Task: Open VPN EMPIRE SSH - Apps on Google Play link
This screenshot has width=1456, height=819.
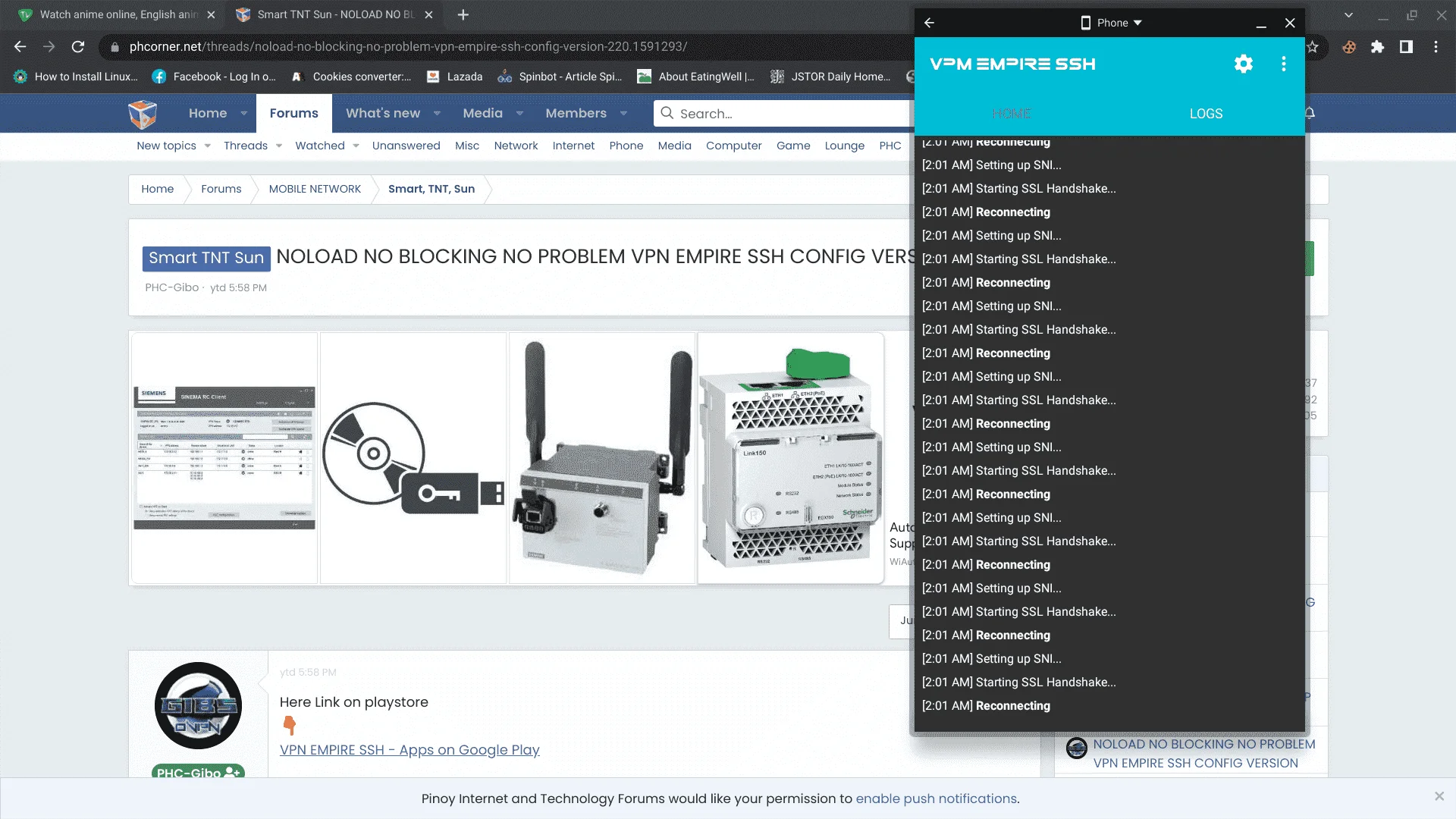Action: [409, 750]
